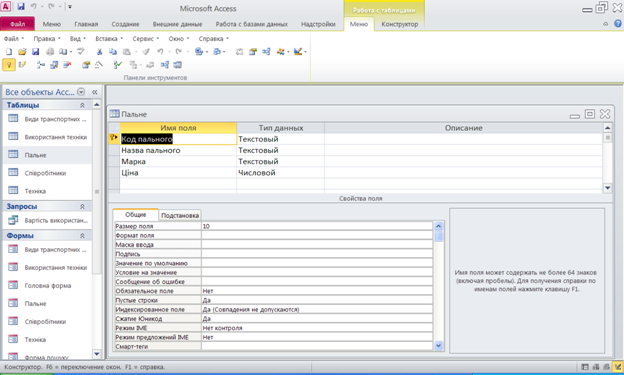Open the Файл ribbon tab
Image resolution: width=624 pixels, height=375 pixels.
point(18,24)
